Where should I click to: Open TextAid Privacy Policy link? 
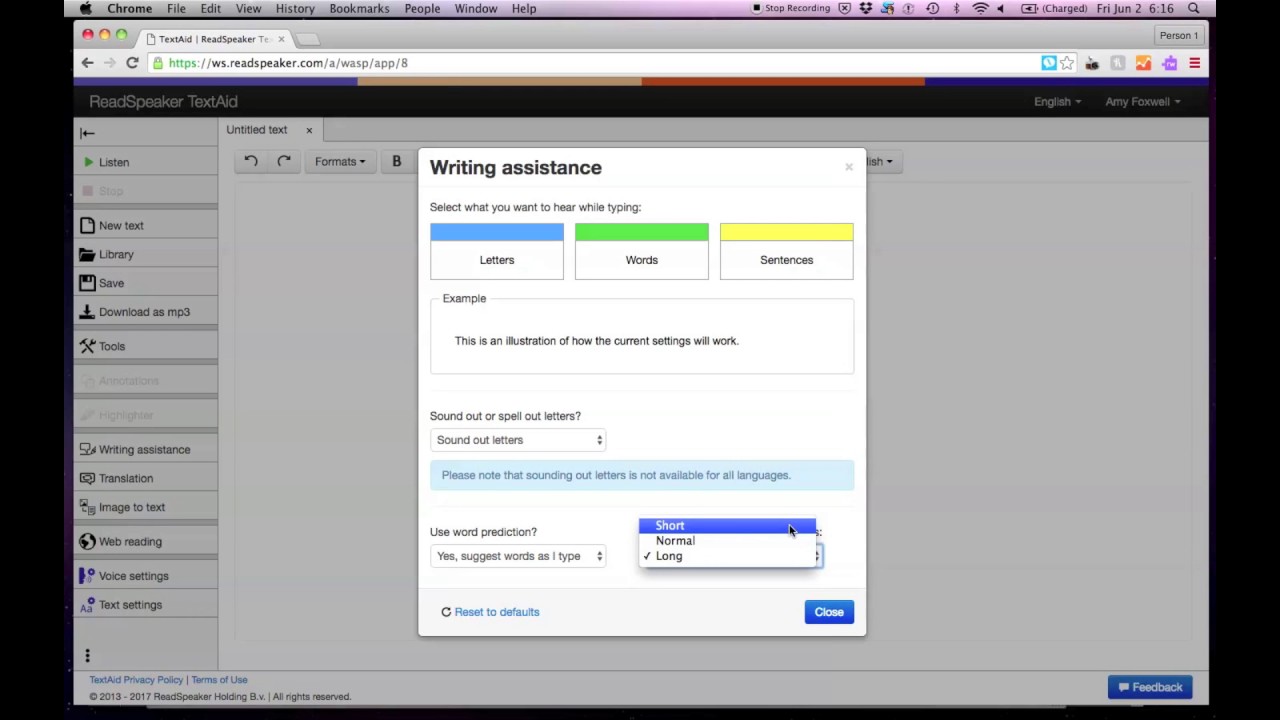tap(136, 680)
